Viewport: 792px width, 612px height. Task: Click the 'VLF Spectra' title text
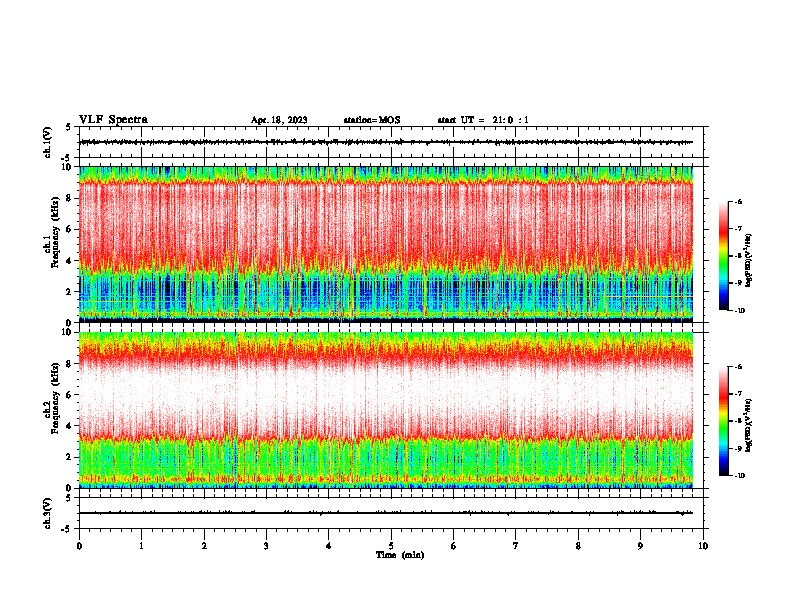click(x=113, y=120)
